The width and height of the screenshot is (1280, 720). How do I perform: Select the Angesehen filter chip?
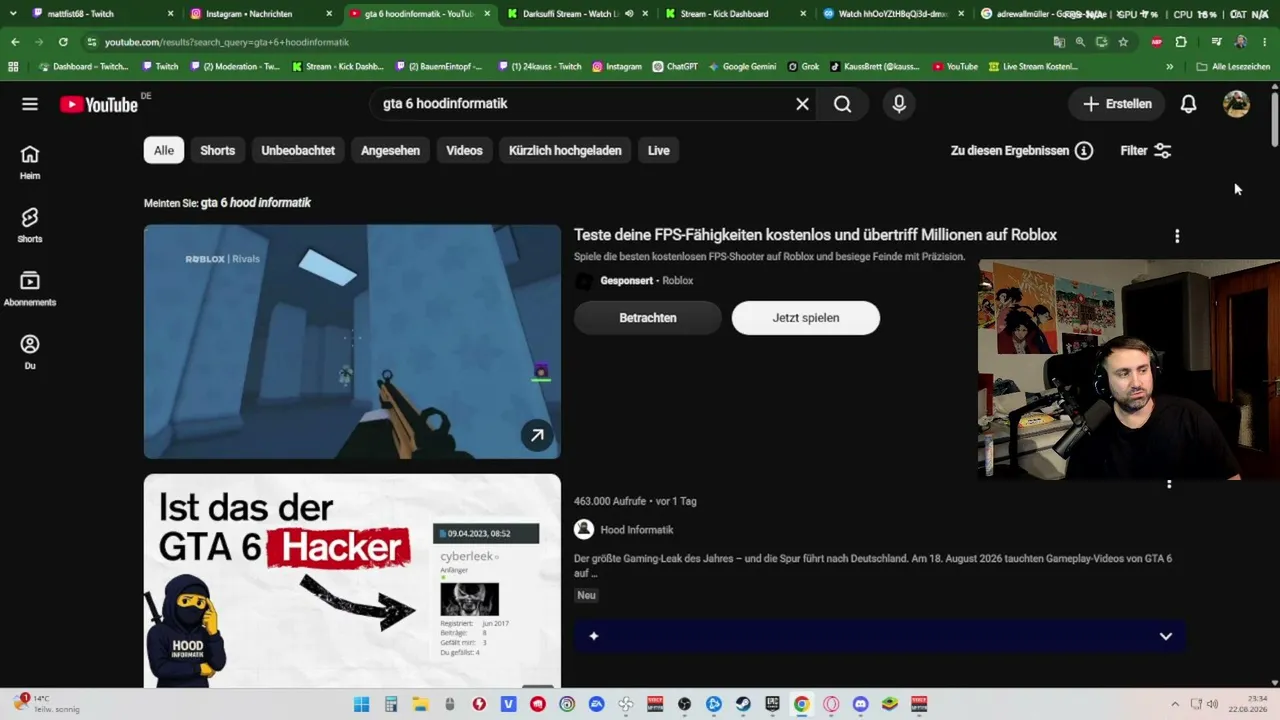(390, 151)
